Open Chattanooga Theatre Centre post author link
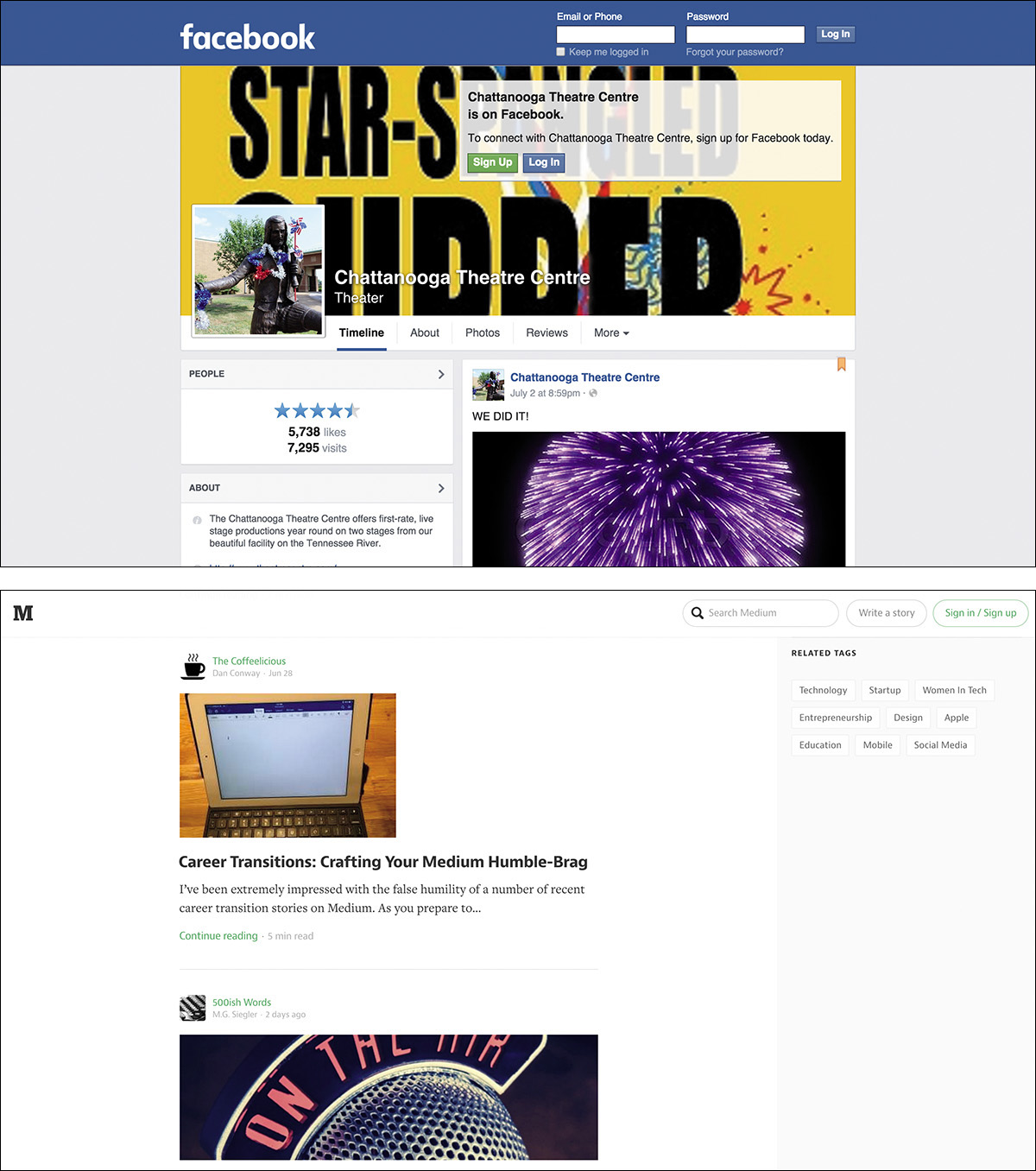This screenshot has width=1036, height=1171. tap(584, 377)
